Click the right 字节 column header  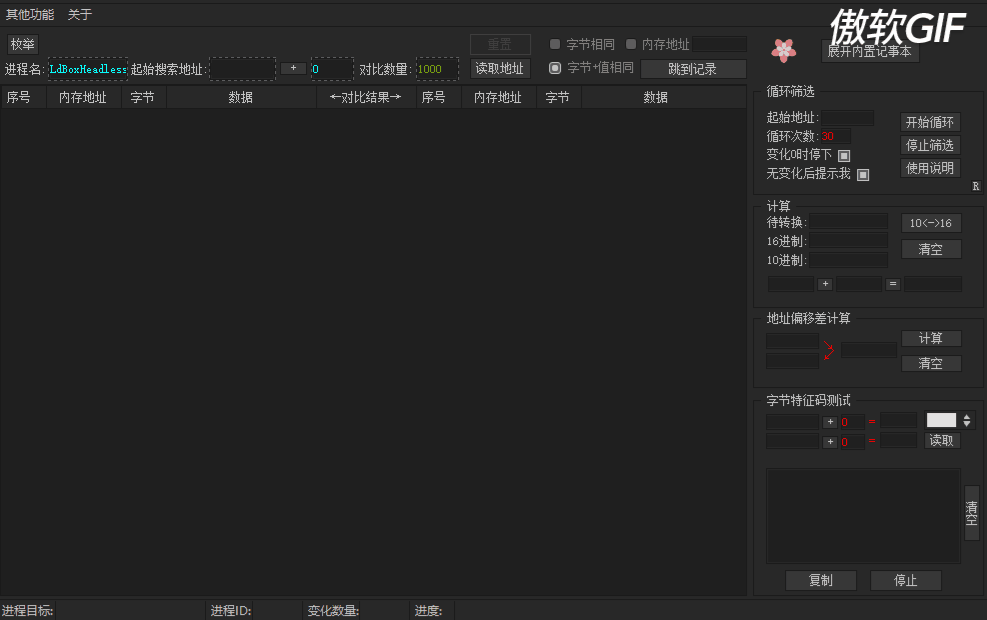pyautogui.click(x=558, y=98)
